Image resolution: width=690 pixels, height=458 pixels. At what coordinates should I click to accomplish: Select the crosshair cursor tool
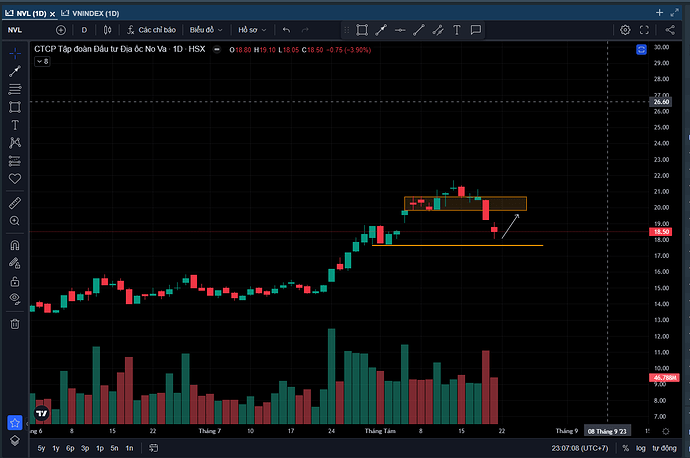15,54
